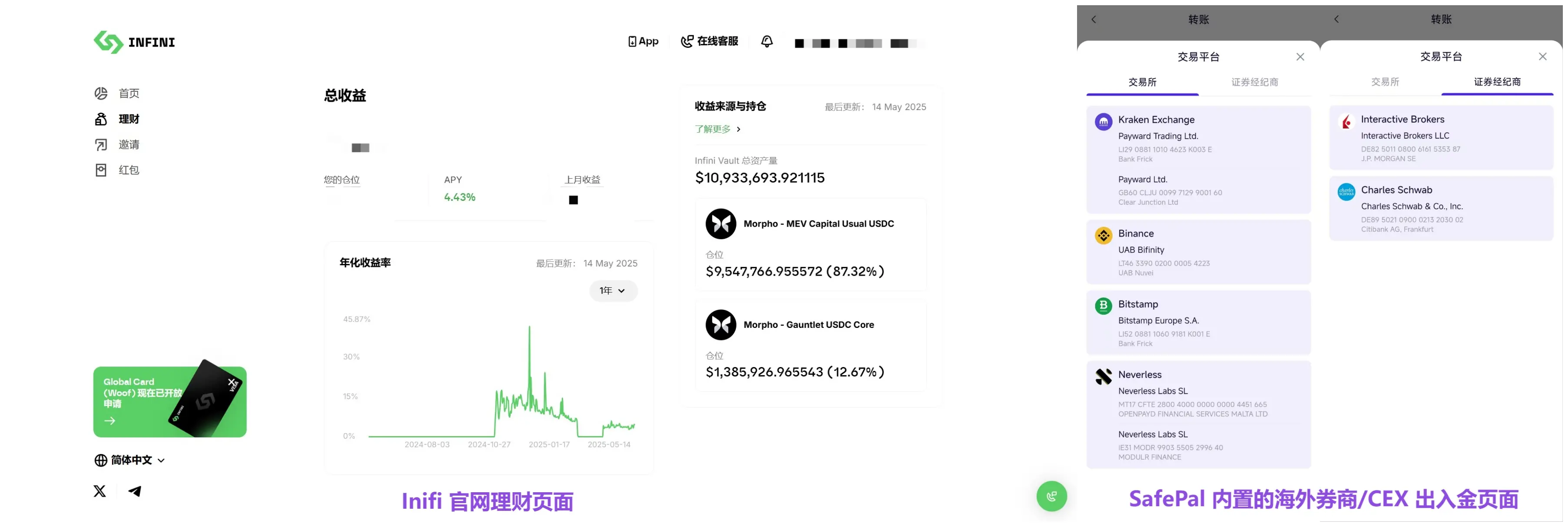1568x527 pixels.
Task: Click the Binance logo icon
Action: tap(1103, 235)
